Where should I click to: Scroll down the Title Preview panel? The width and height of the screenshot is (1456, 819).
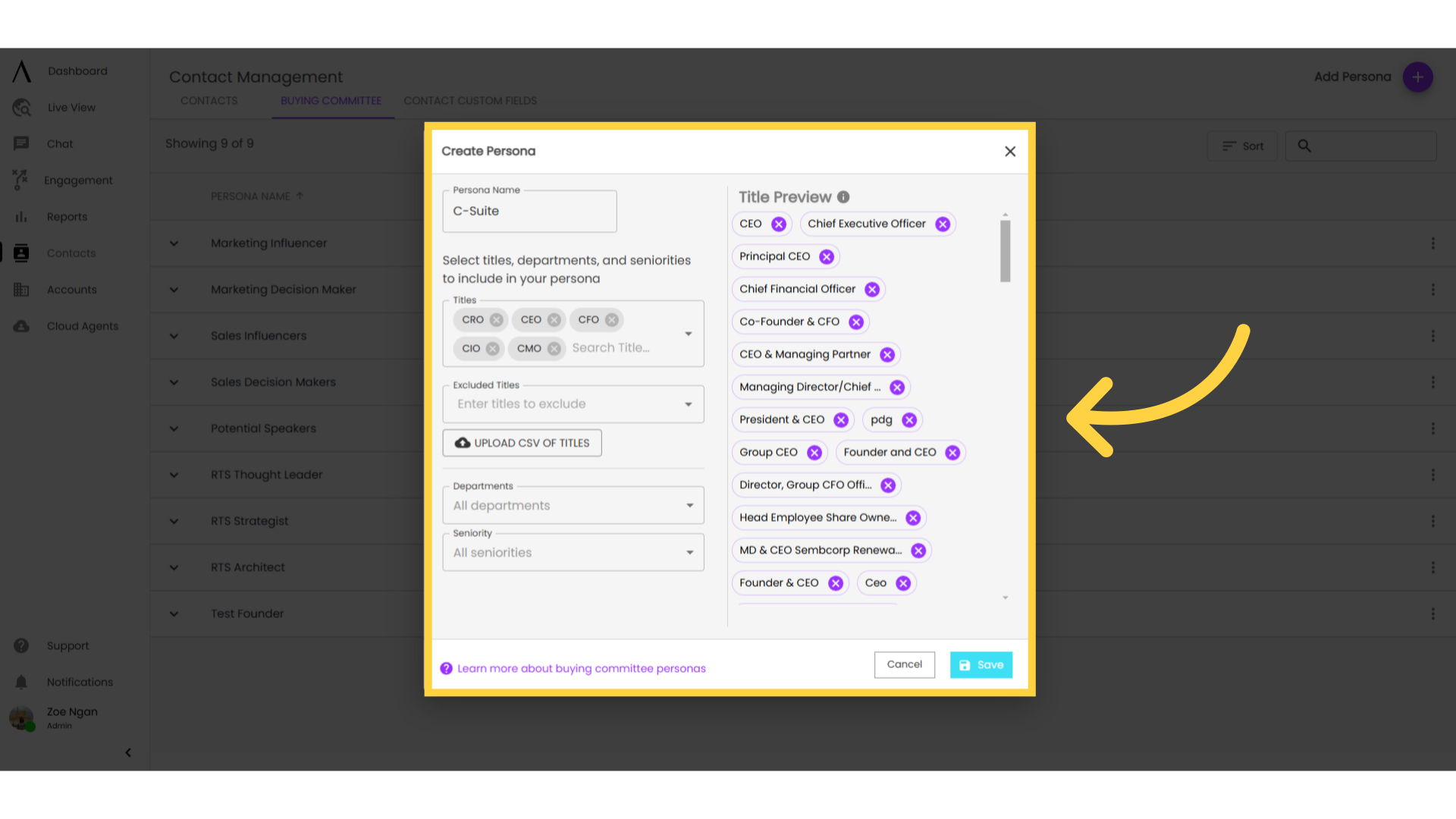pyautogui.click(x=1006, y=597)
